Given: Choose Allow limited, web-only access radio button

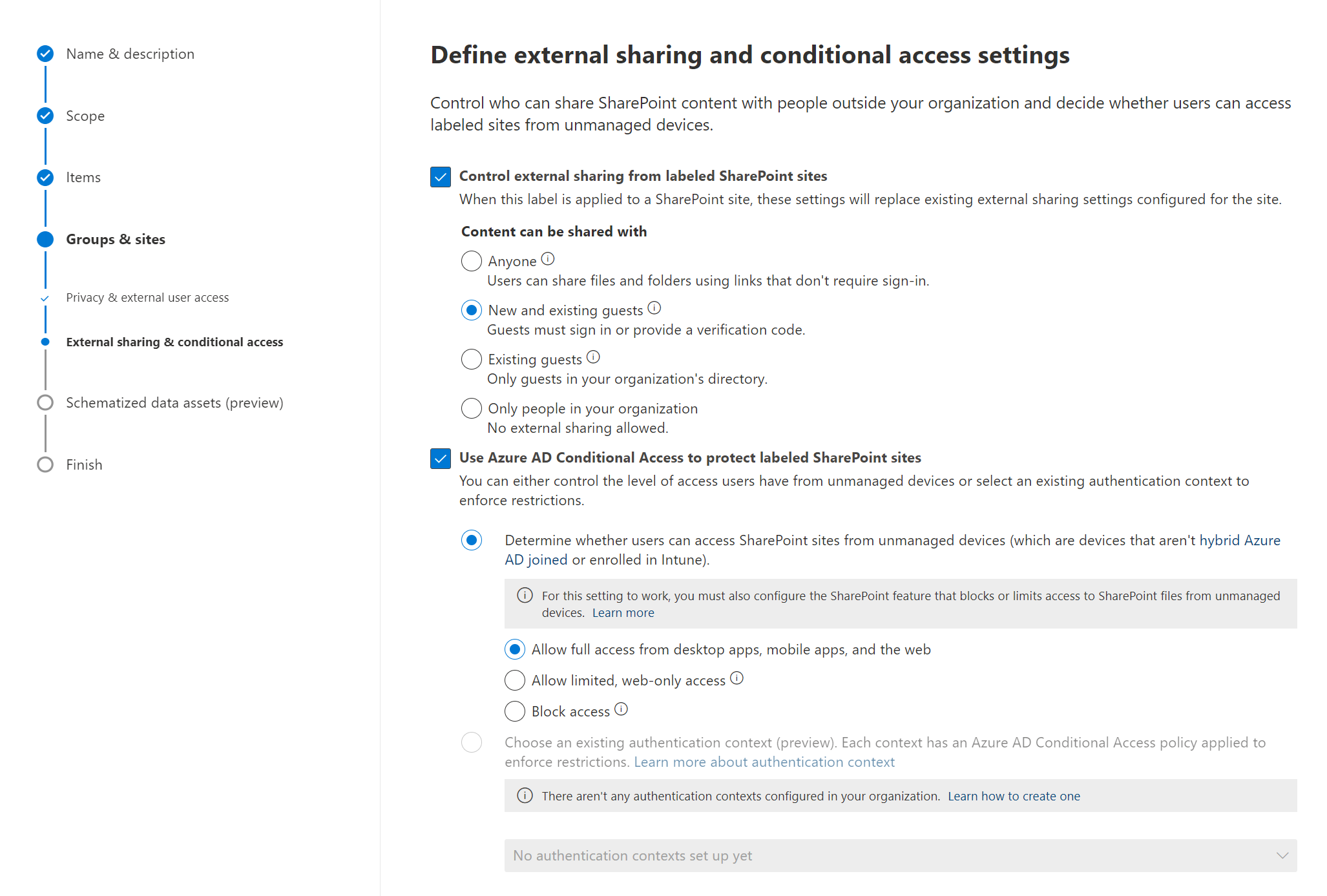Looking at the screenshot, I should click(515, 680).
